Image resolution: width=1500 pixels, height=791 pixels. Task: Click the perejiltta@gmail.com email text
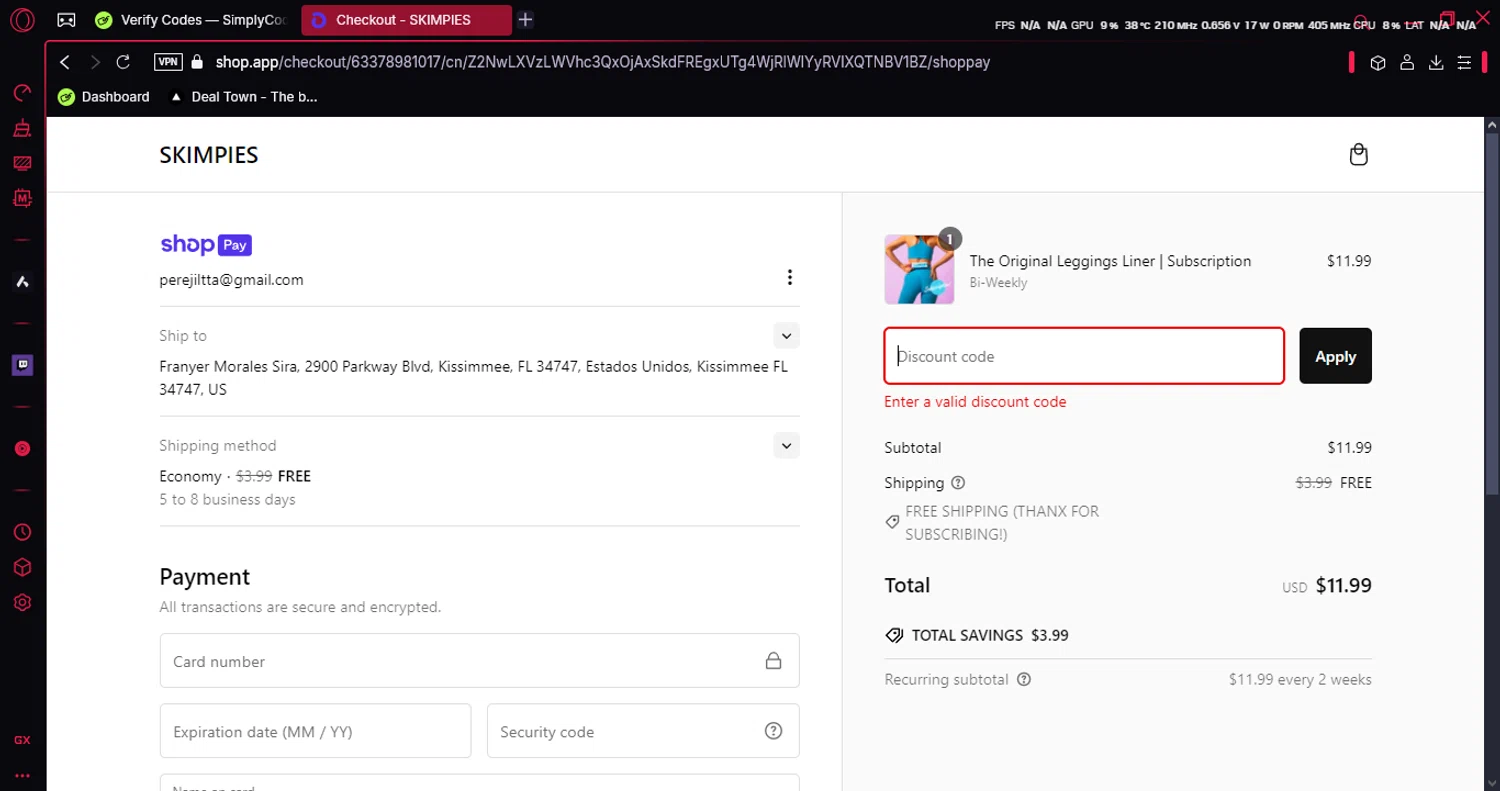point(231,280)
